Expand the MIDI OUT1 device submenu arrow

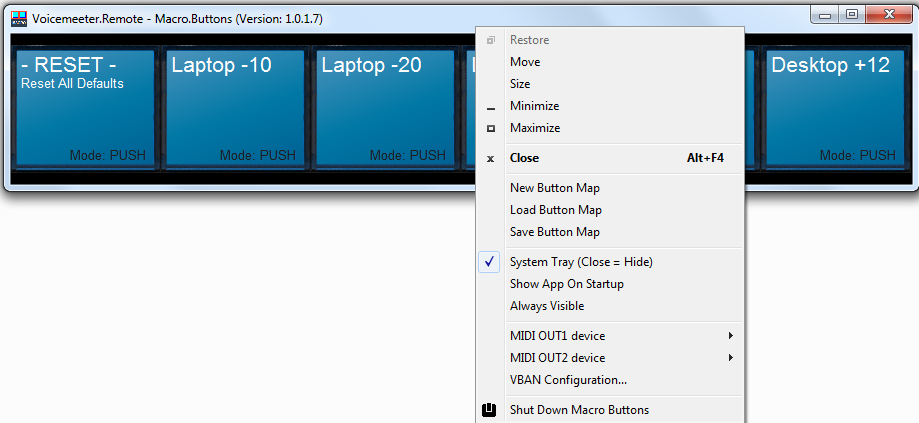(731, 336)
